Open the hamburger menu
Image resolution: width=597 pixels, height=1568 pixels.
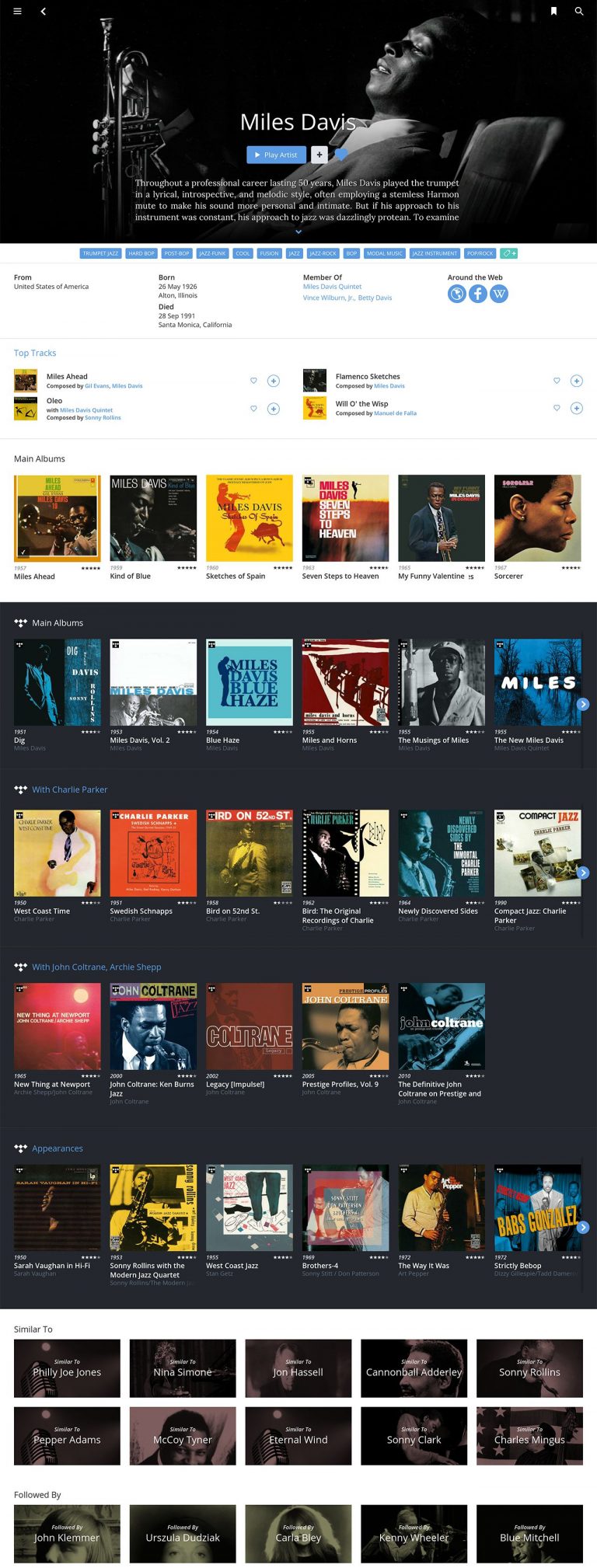[x=17, y=11]
